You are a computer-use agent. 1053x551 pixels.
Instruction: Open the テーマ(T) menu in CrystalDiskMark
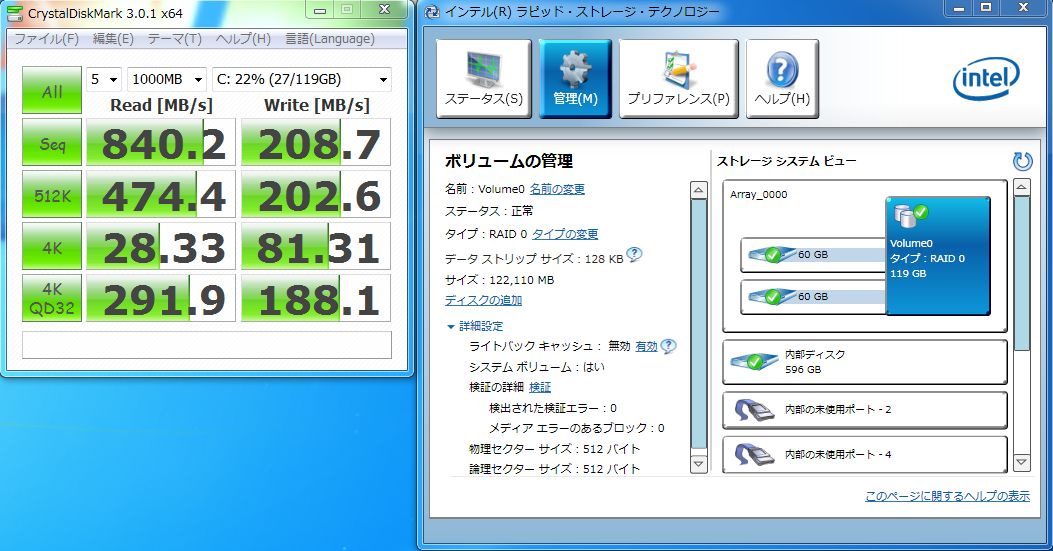tap(175, 39)
